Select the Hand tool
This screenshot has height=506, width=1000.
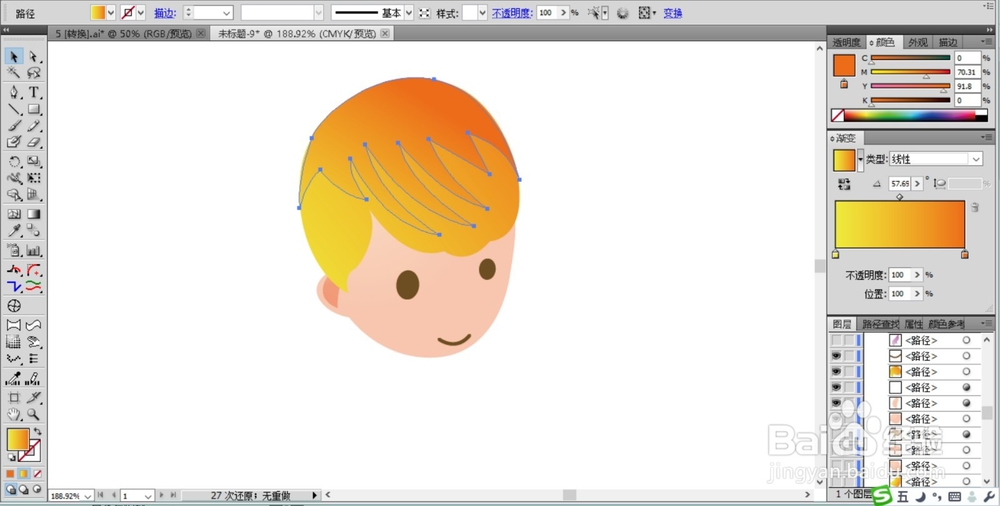point(13,414)
